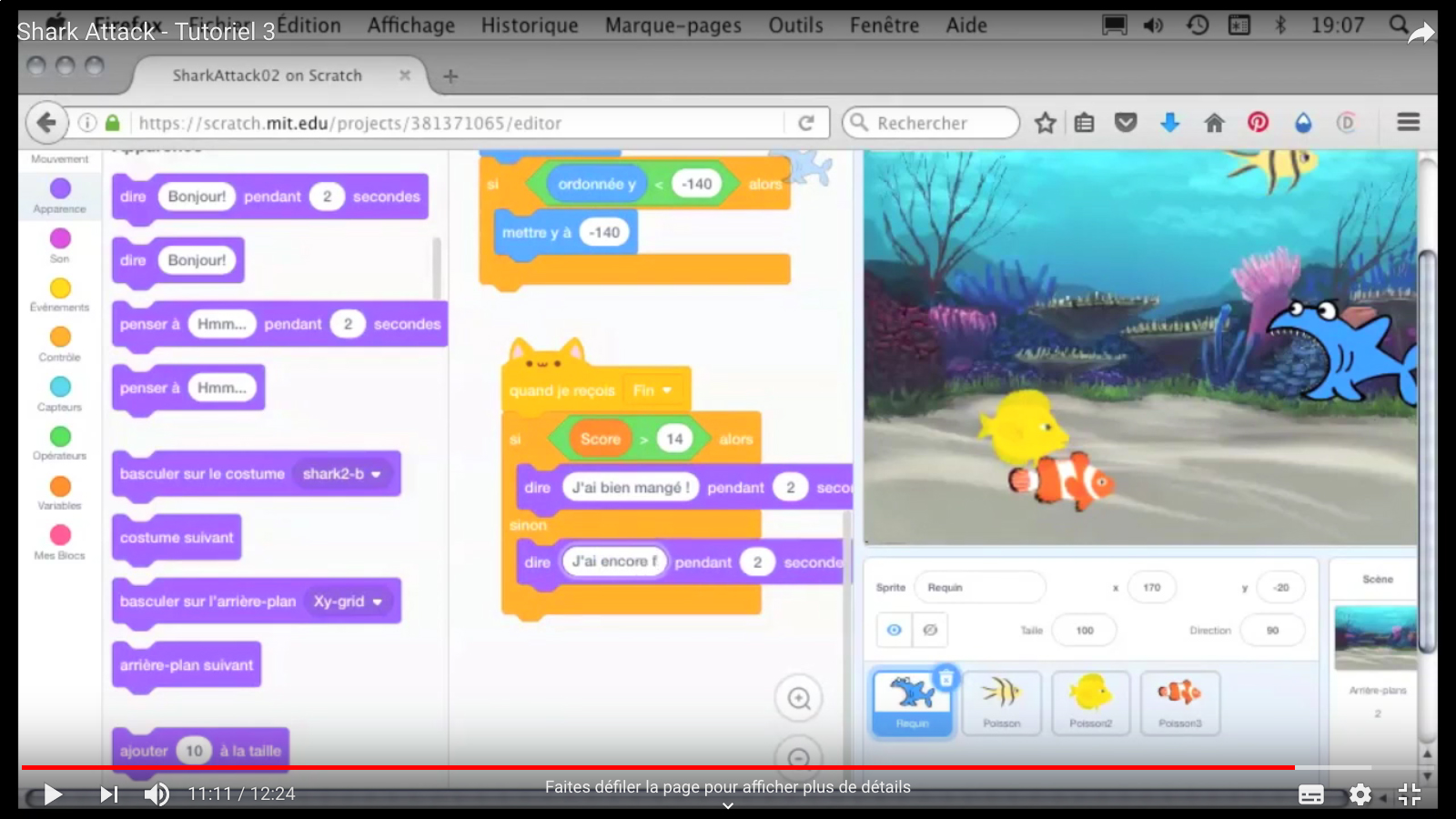The width and height of the screenshot is (1456, 819).
Task: Click the Scratch stage vertical scrollbar
Action: pyautogui.click(x=1427, y=450)
